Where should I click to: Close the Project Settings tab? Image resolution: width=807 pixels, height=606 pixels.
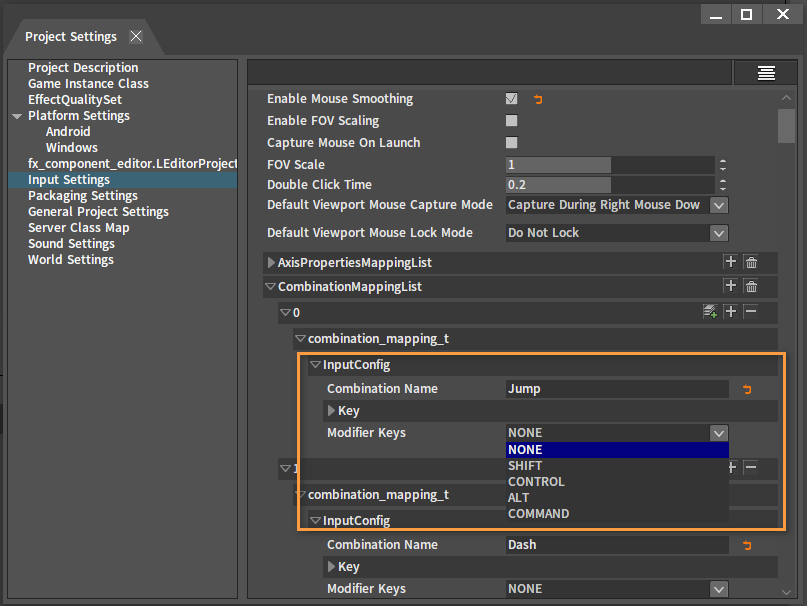point(136,36)
